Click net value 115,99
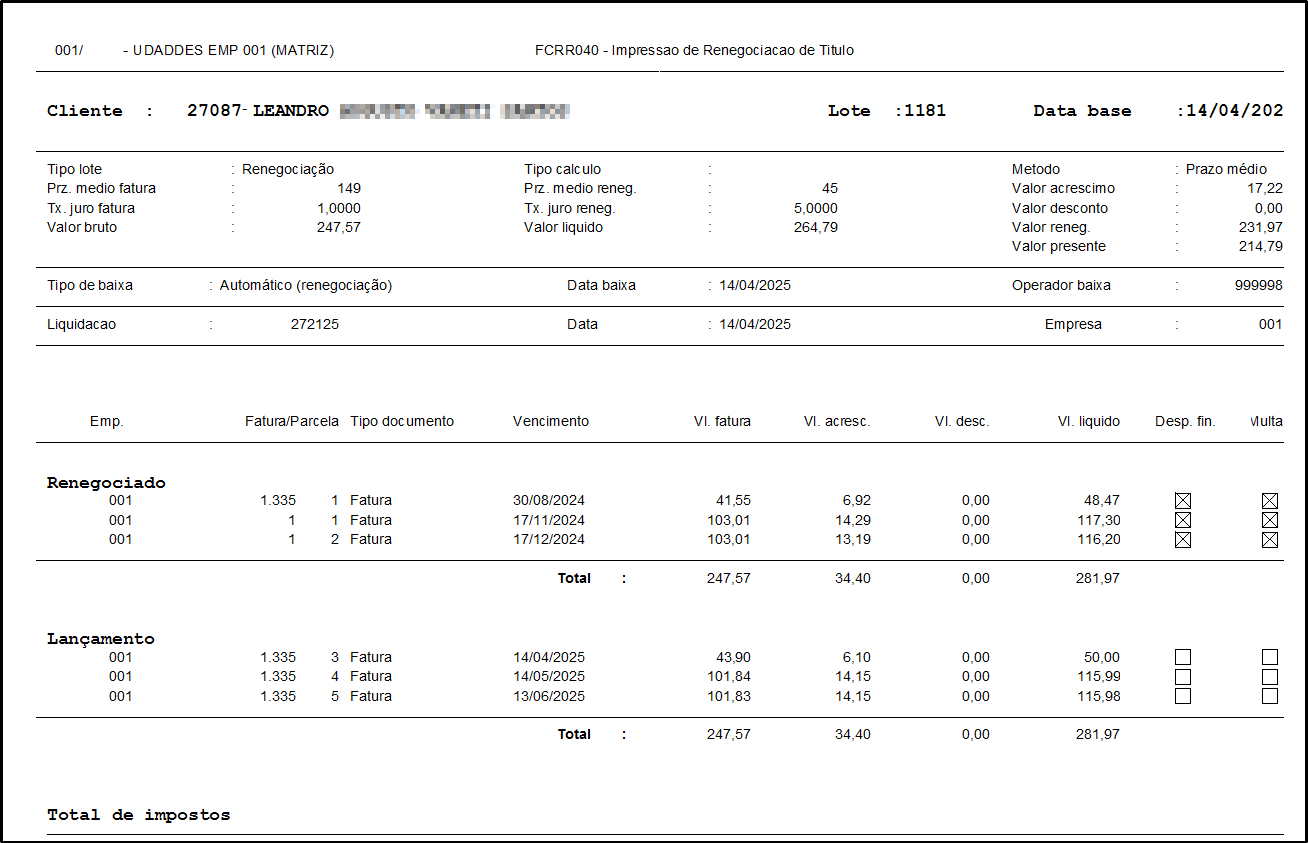 pyautogui.click(x=1098, y=676)
